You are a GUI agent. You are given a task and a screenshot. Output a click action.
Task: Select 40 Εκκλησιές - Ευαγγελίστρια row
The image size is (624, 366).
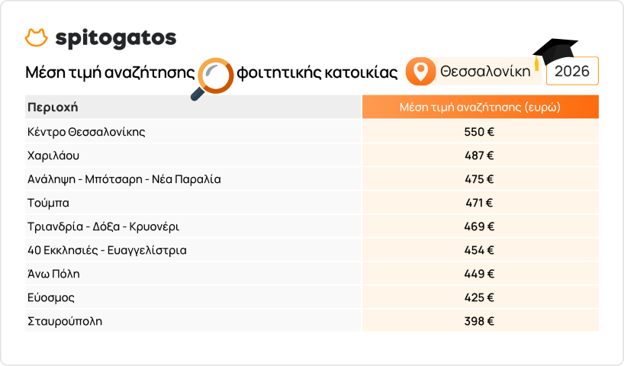(x=312, y=250)
